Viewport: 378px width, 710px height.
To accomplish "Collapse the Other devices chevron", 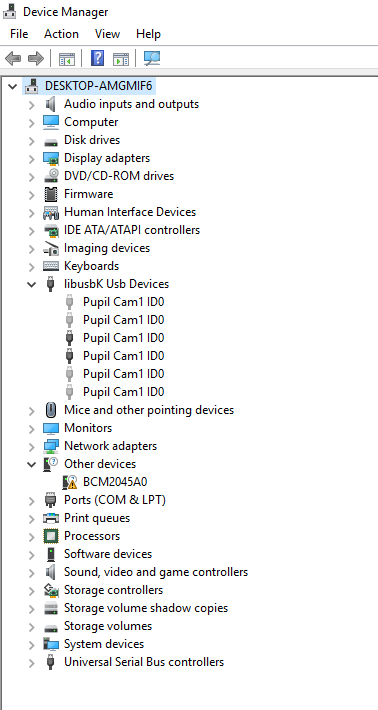I will pyautogui.click(x=31, y=464).
